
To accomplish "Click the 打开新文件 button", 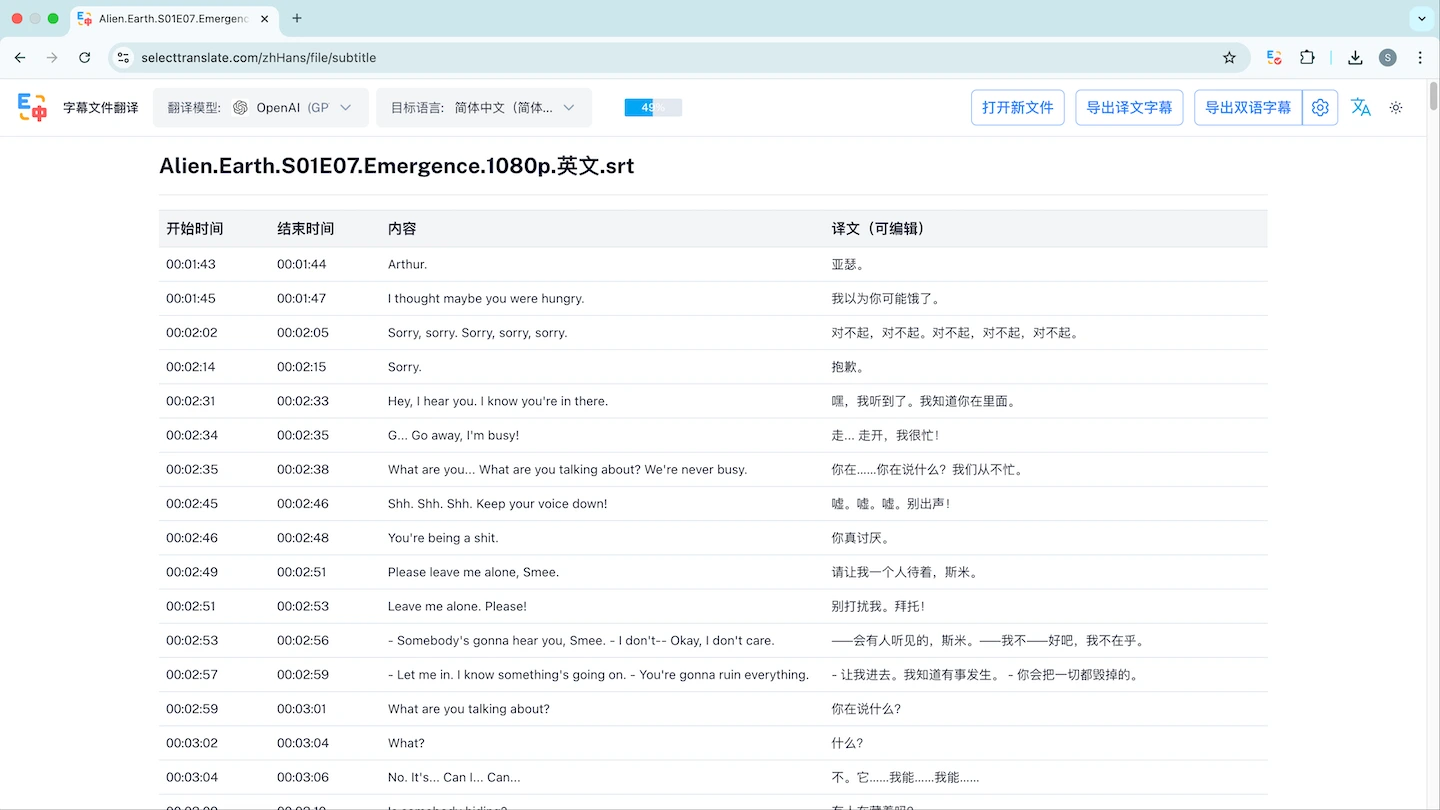I will [1017, 107].
